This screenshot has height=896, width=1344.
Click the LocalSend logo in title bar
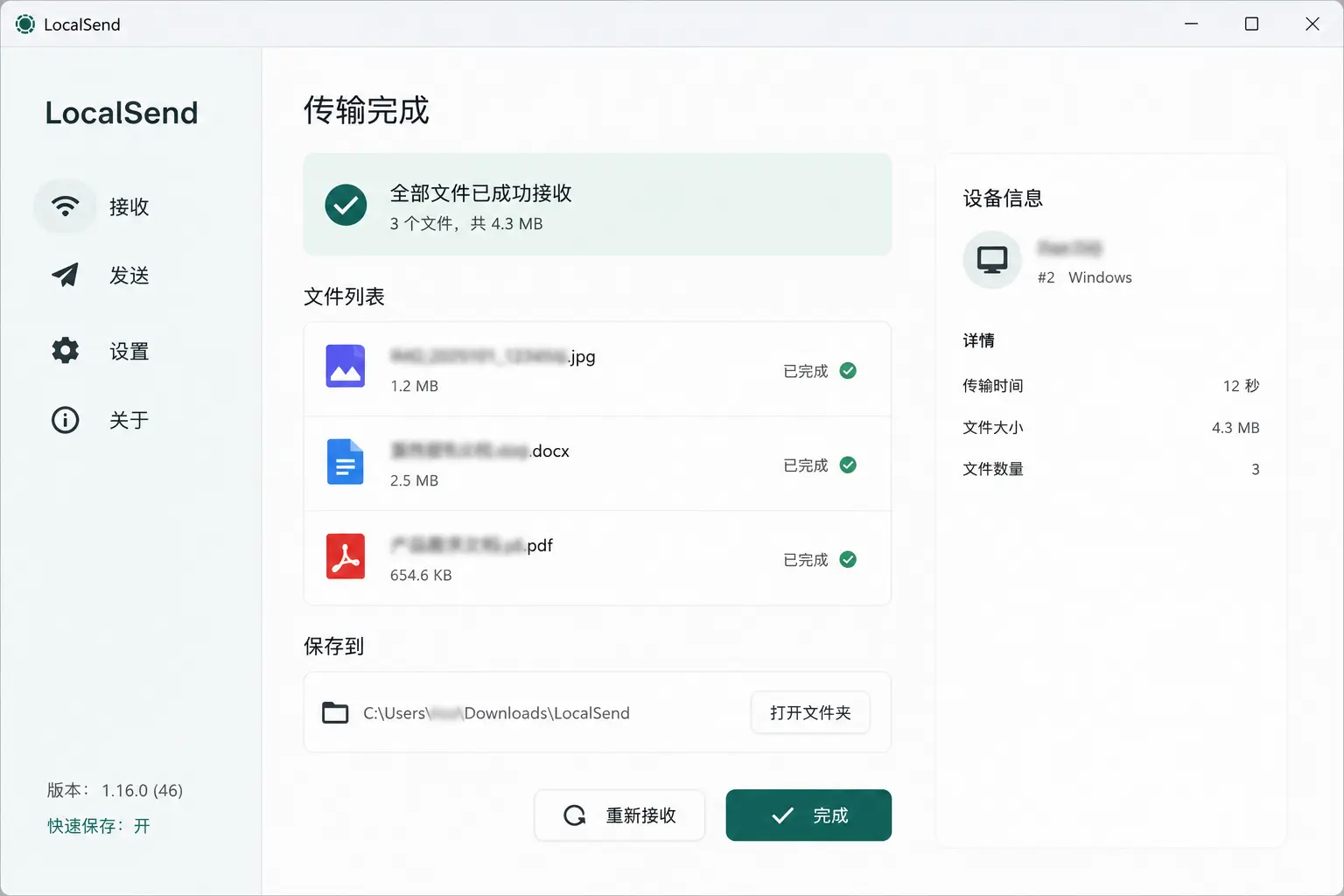(x=25, y=24)
